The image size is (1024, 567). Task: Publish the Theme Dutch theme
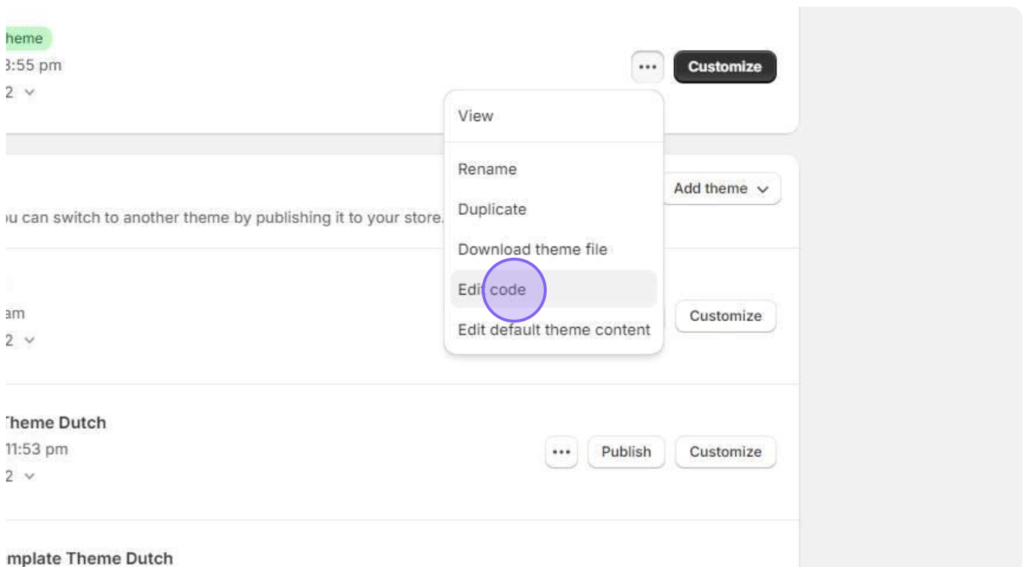pyautogui.click(x=626, y=452)
